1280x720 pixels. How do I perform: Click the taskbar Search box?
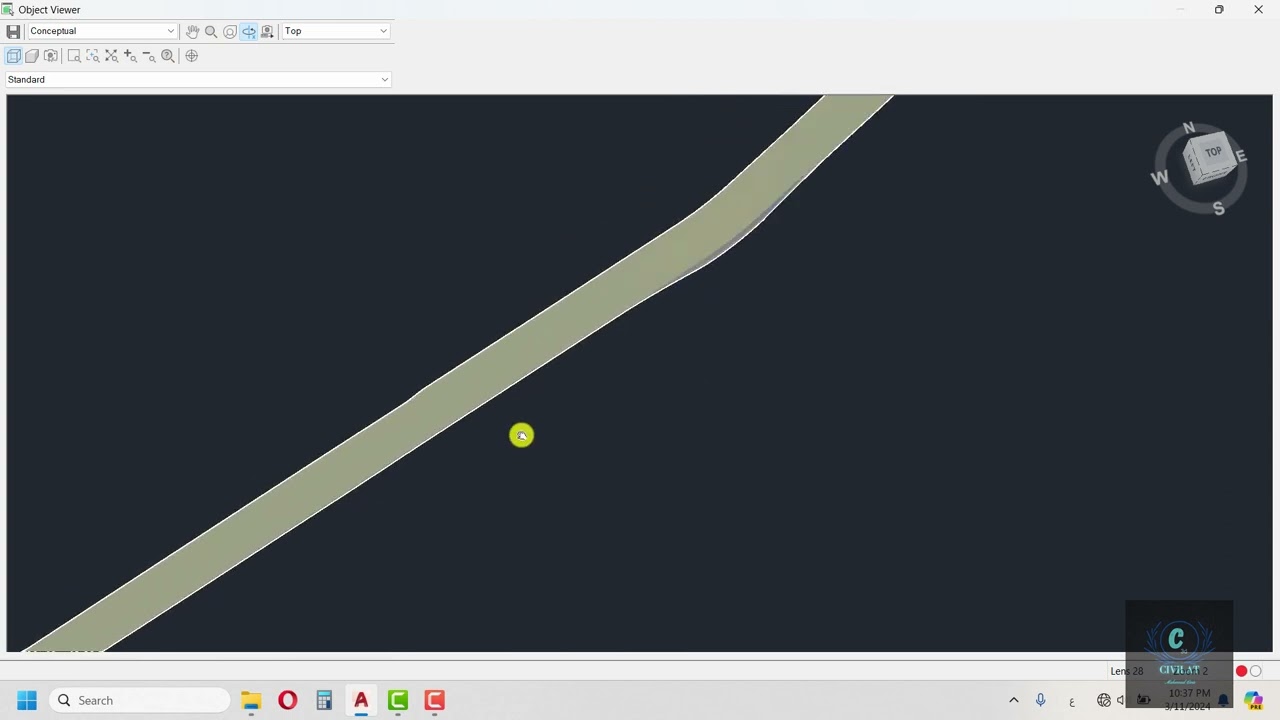click(x=141, y=700)
